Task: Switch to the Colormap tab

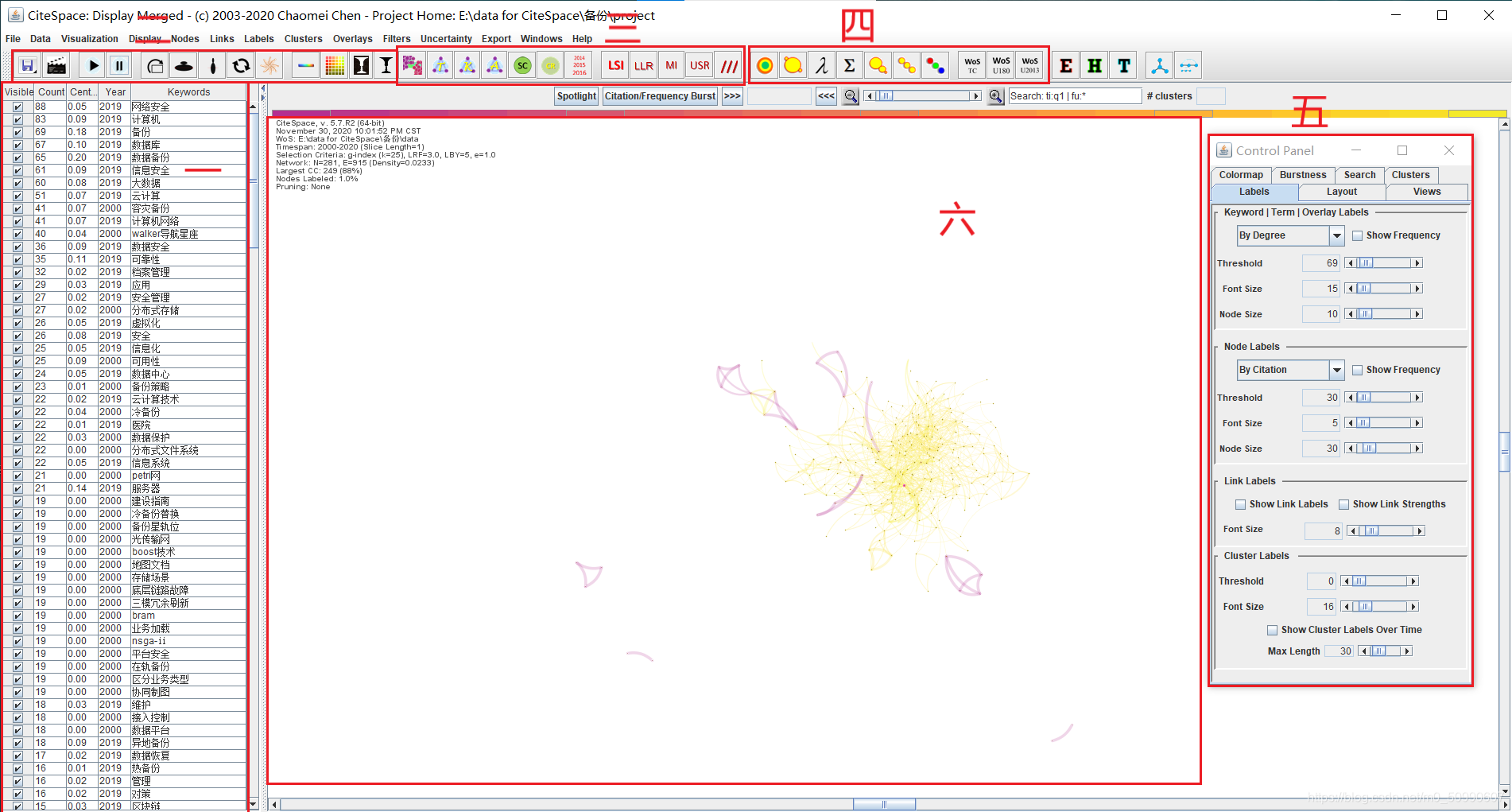Action: pyautogui.click(x=1241, y=175)
